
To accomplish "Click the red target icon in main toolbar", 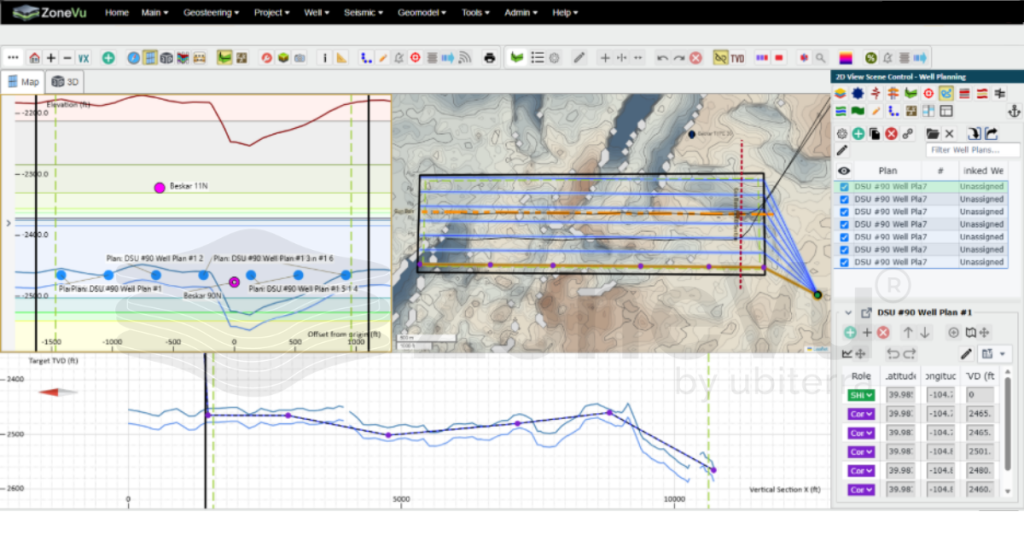I will (x=415, y=58).
